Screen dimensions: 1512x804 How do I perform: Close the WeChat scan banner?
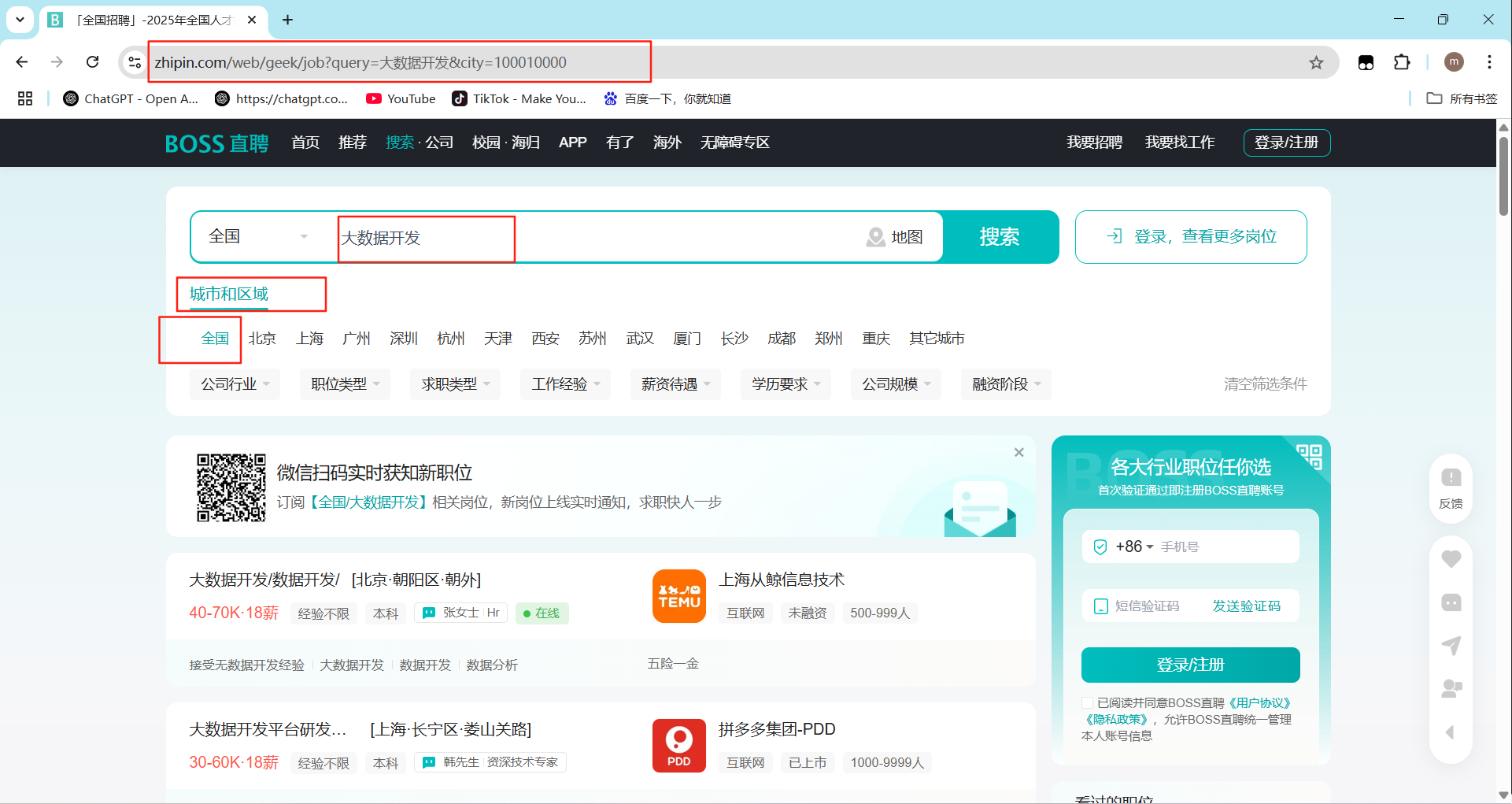pyautogui.click(x=1019, y=452)
